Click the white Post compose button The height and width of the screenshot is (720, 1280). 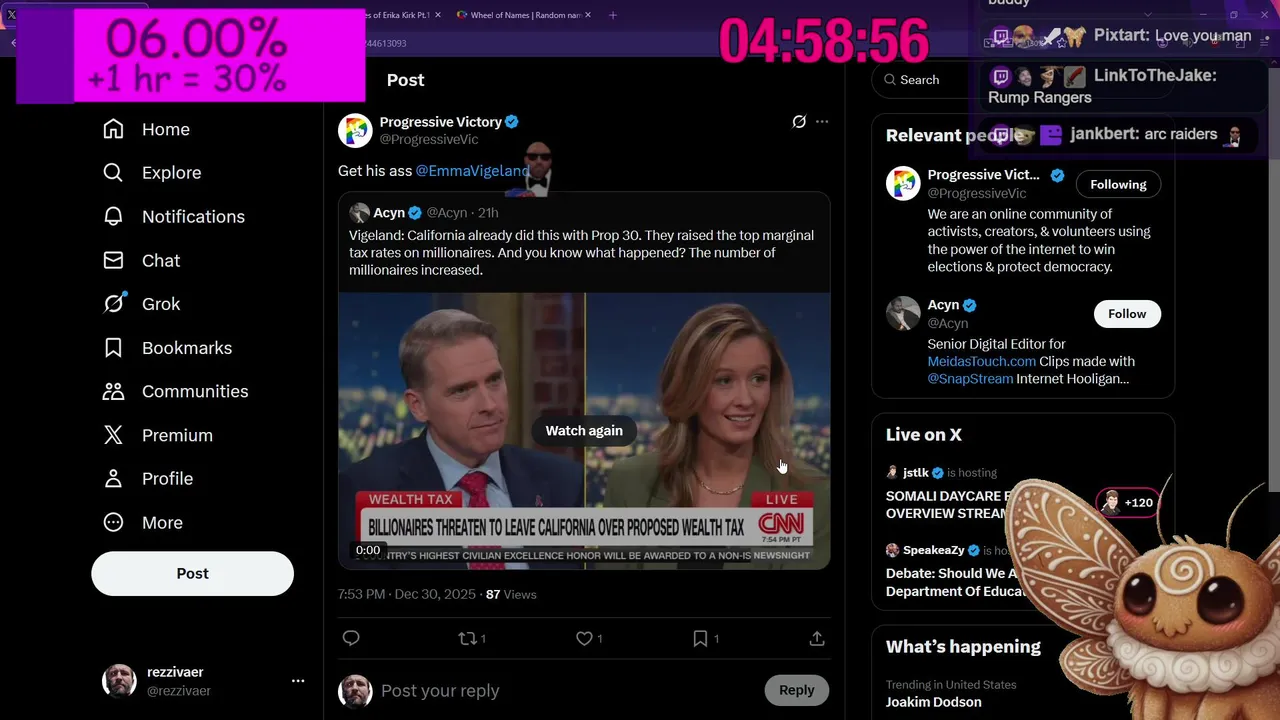pyautogui.click(x=193, y=573)
